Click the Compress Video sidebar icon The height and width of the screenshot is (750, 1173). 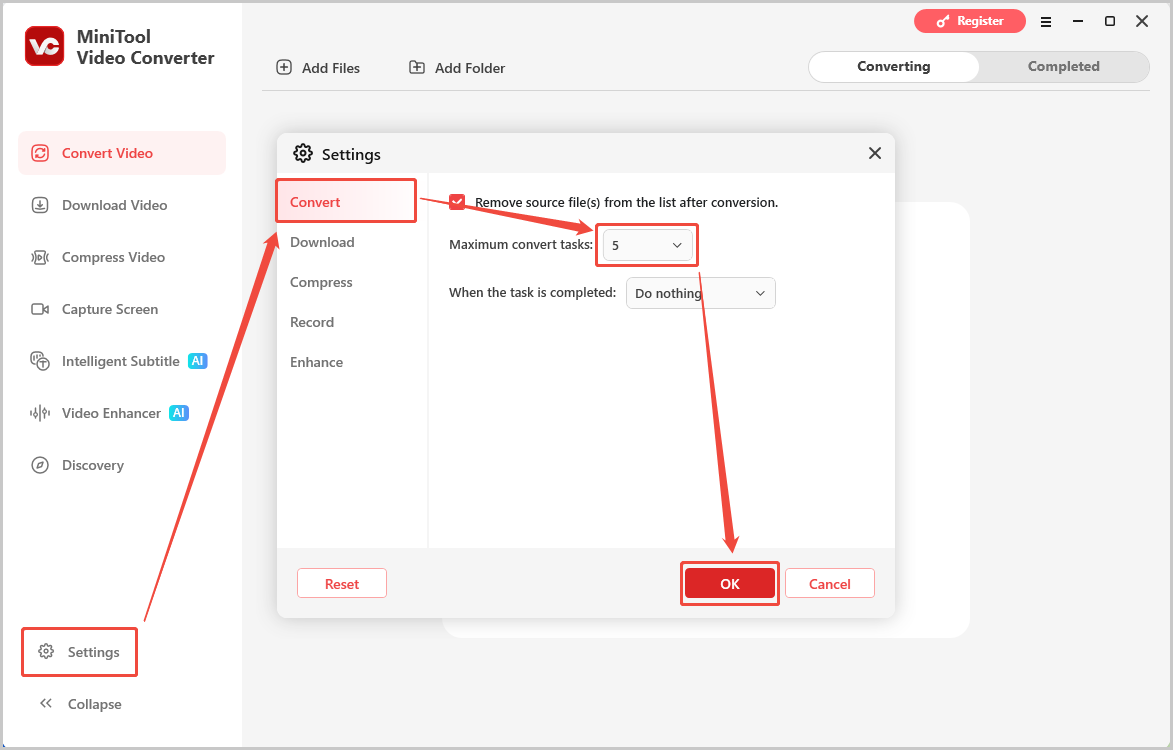40,257
